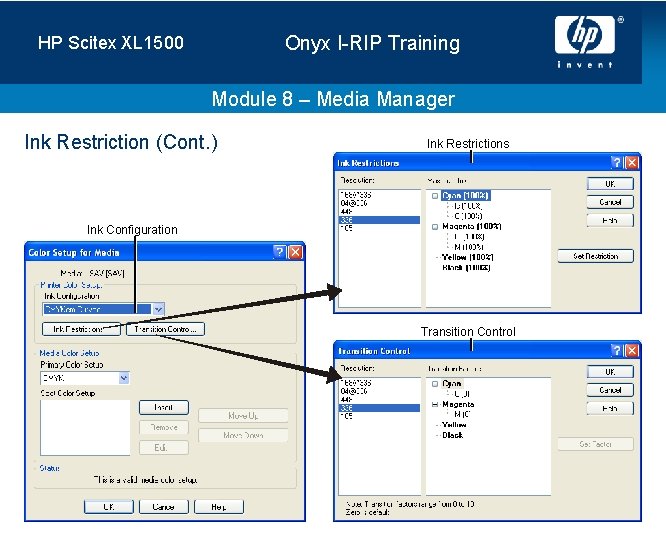Select the first resolution entry in Ink Restrictions list

click(356, 195)
